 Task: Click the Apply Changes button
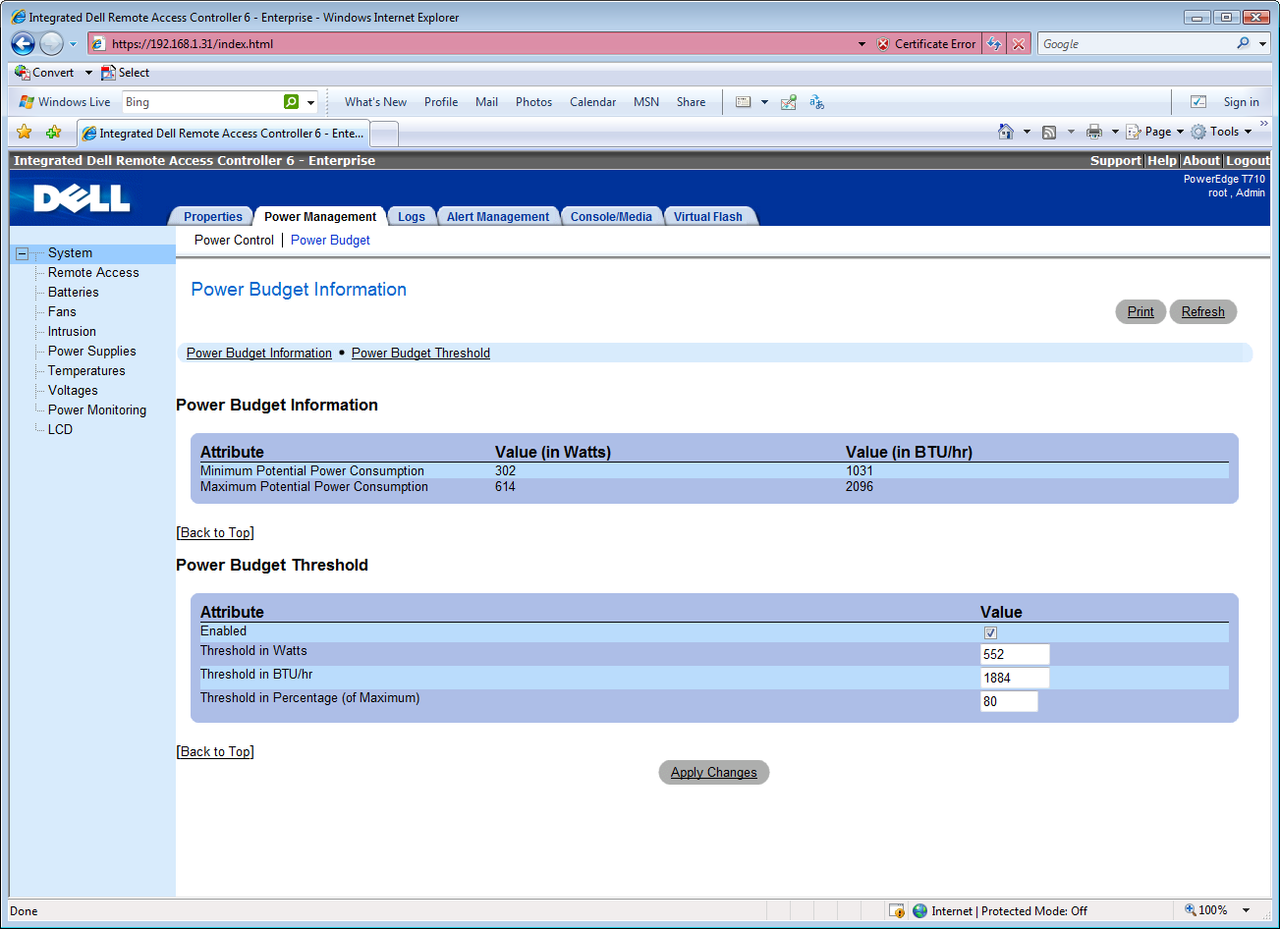click(714, 772)
